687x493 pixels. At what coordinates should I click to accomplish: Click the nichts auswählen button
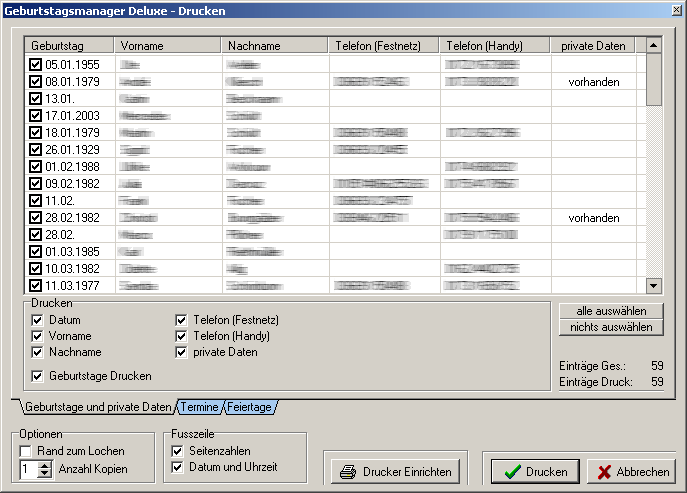coord(610,327)
